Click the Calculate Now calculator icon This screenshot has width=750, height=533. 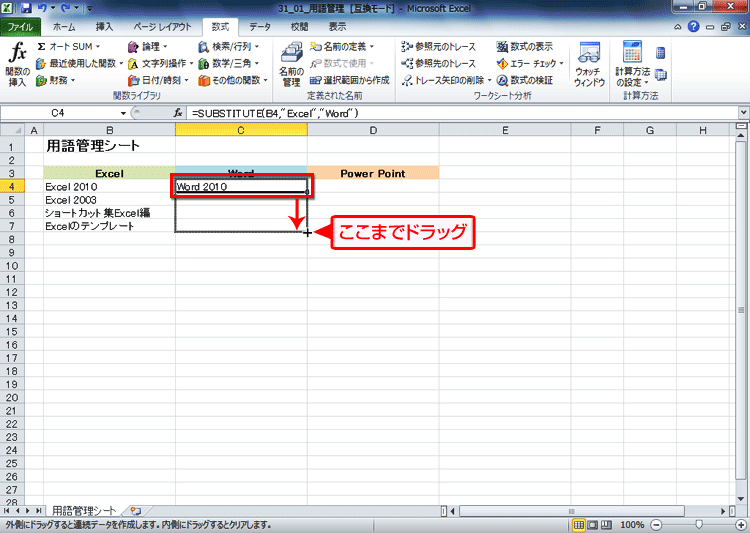point(661,53)
